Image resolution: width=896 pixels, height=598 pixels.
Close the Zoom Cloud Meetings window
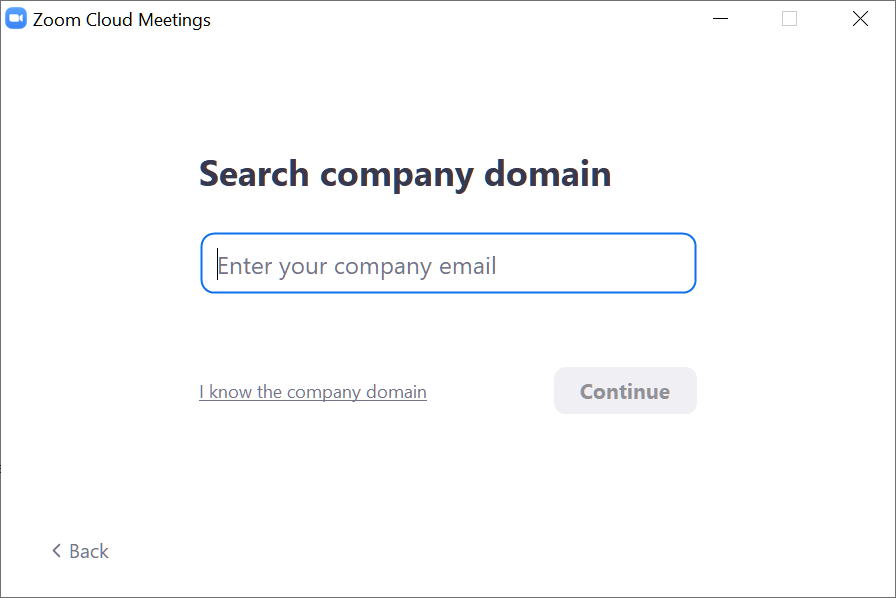click(860, 19)
